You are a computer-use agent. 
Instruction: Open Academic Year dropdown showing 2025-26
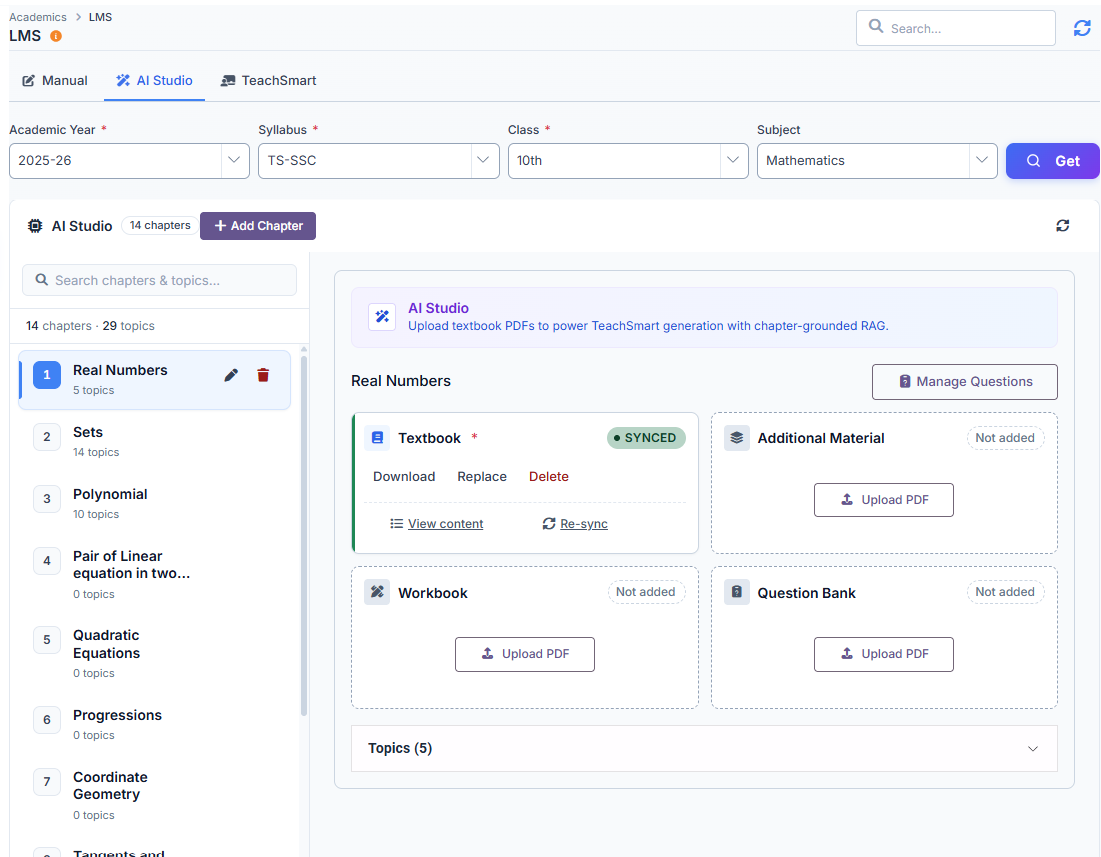(x=129, y=161)
